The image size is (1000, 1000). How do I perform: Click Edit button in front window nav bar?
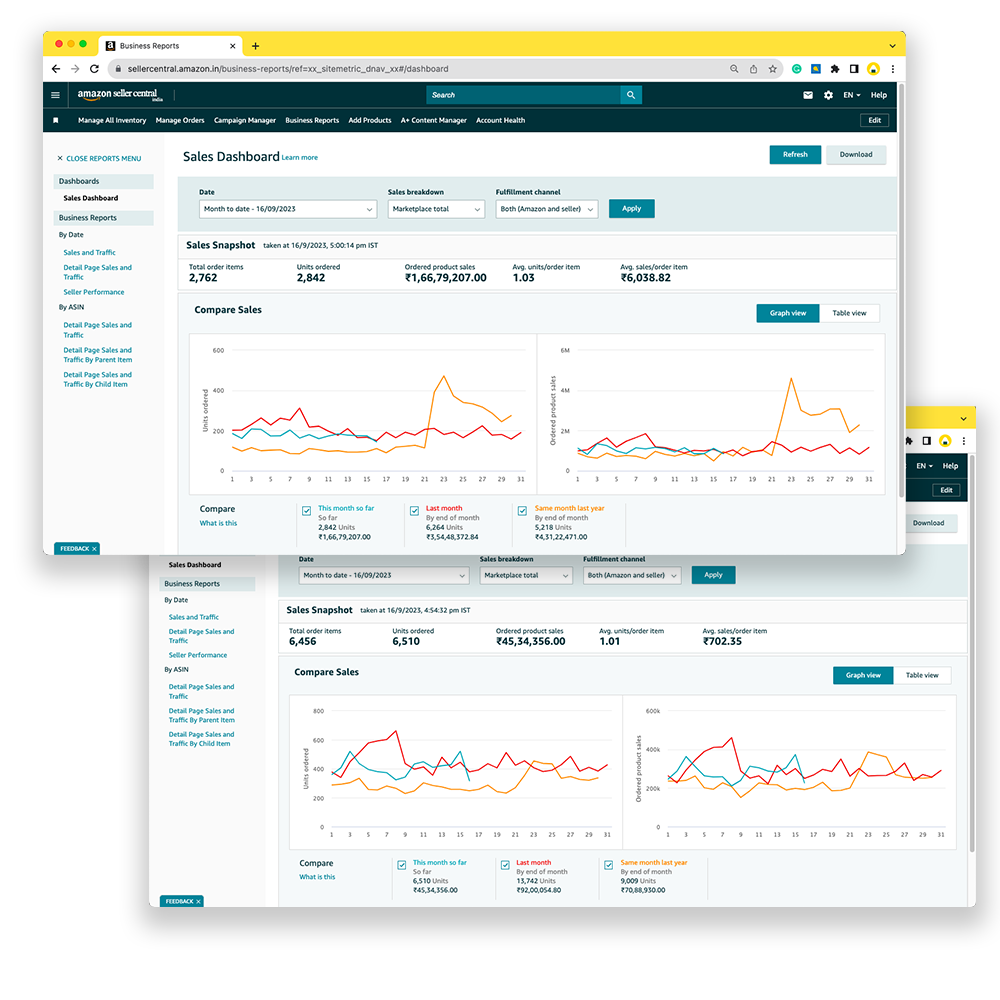point(874,120)
